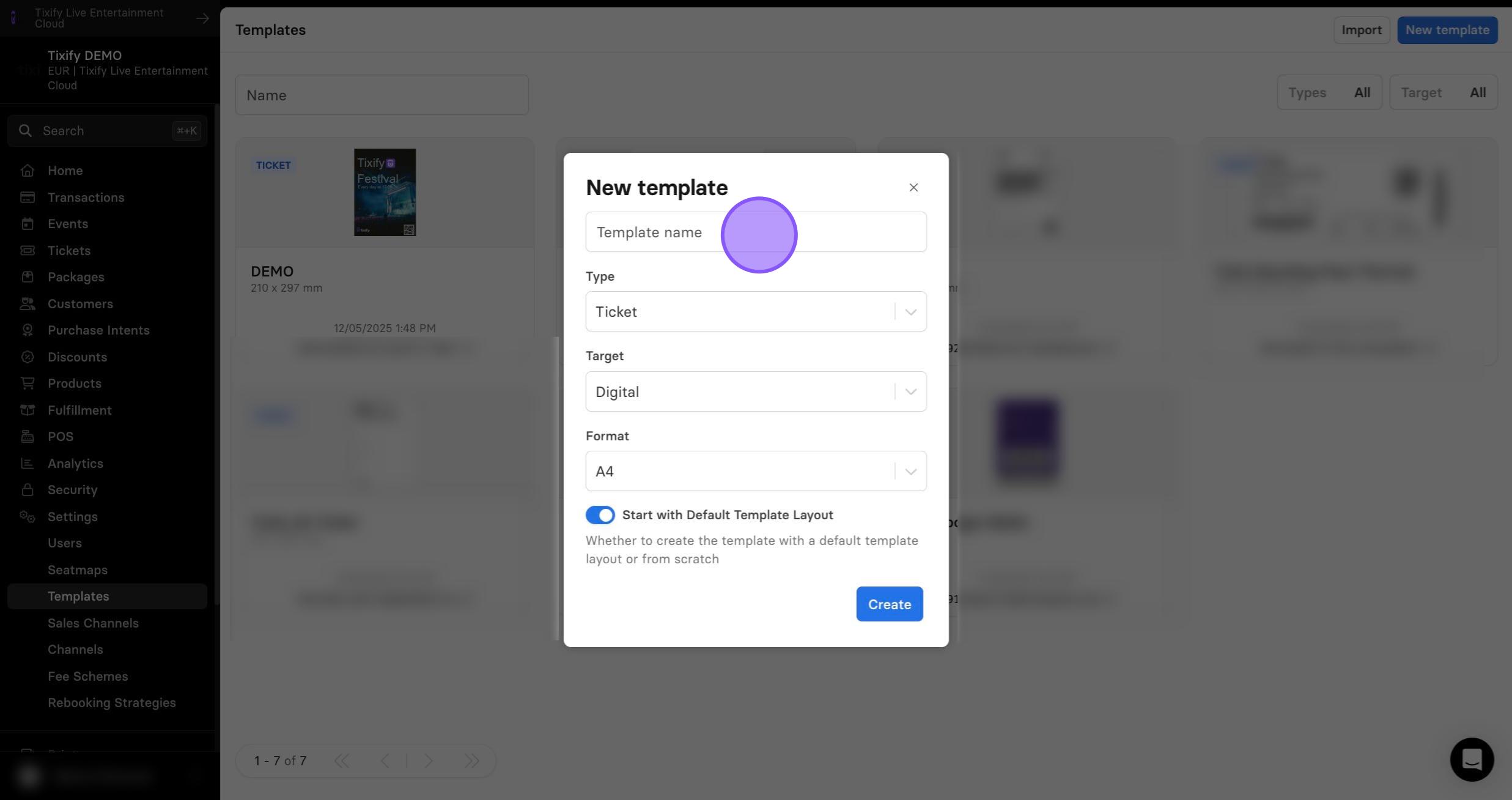Close the New template dialog
Screen dimensions: 1512x800
[913, 188]
